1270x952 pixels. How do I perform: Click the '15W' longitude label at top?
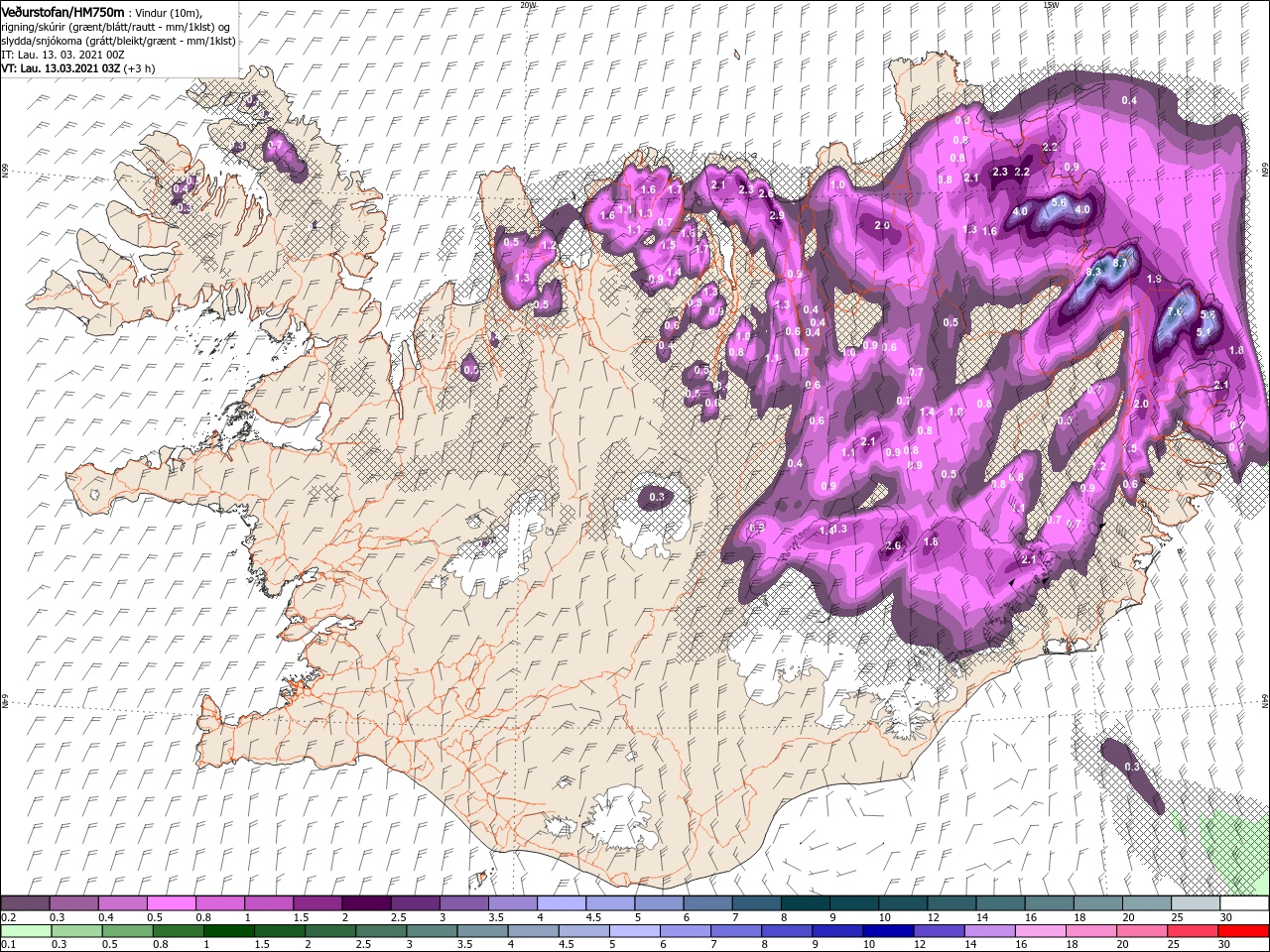click(1051, 5)
